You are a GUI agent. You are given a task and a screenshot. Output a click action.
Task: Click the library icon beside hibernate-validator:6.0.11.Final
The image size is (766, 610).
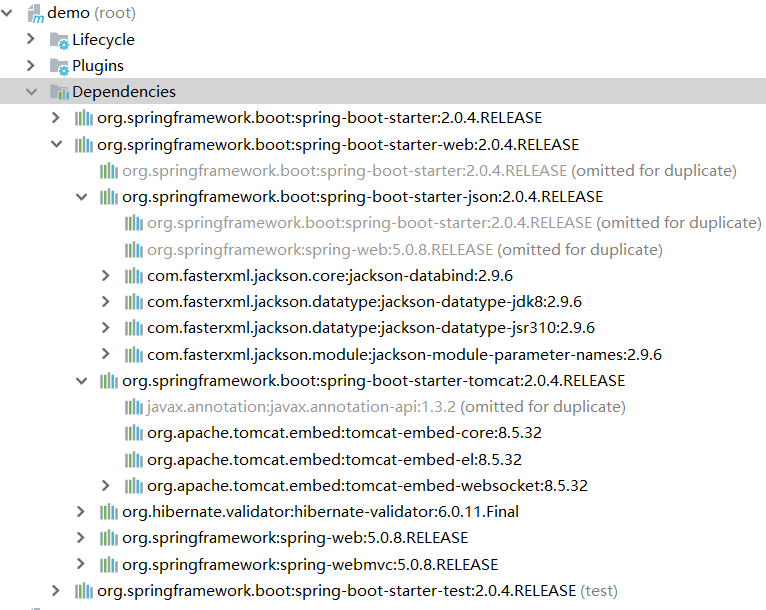tap(108, 512)
